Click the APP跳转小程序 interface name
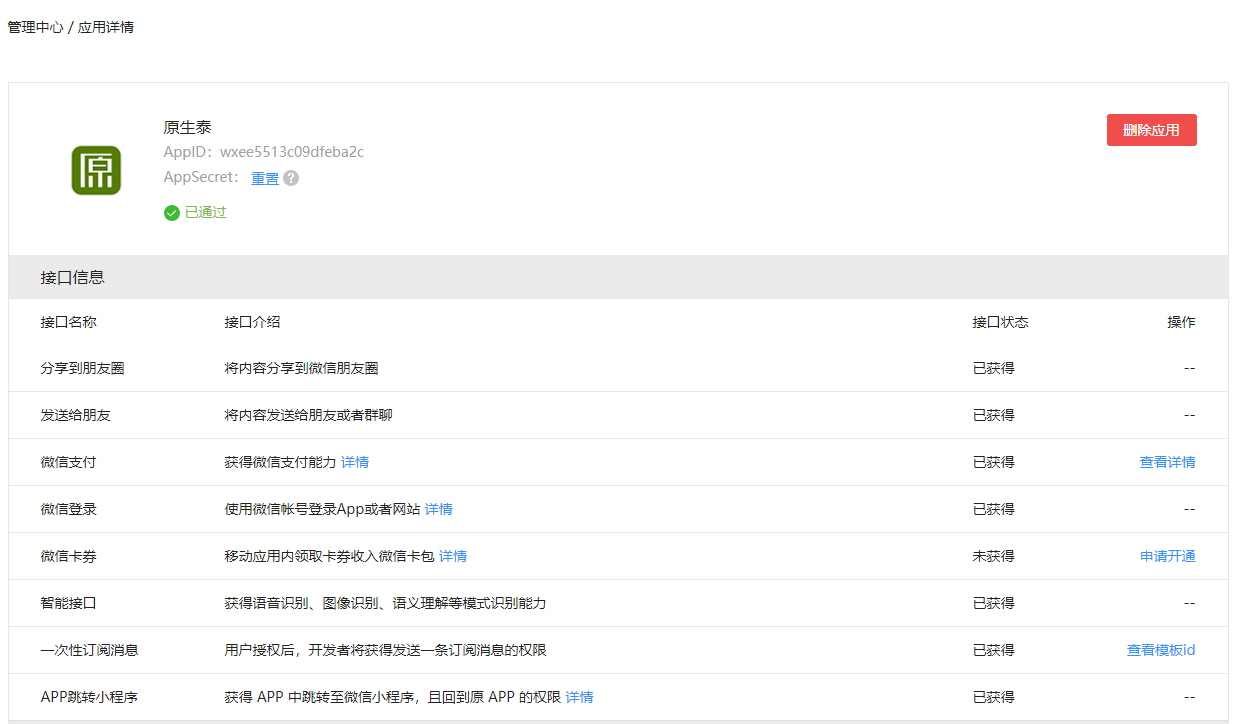 tap(89, 697)
